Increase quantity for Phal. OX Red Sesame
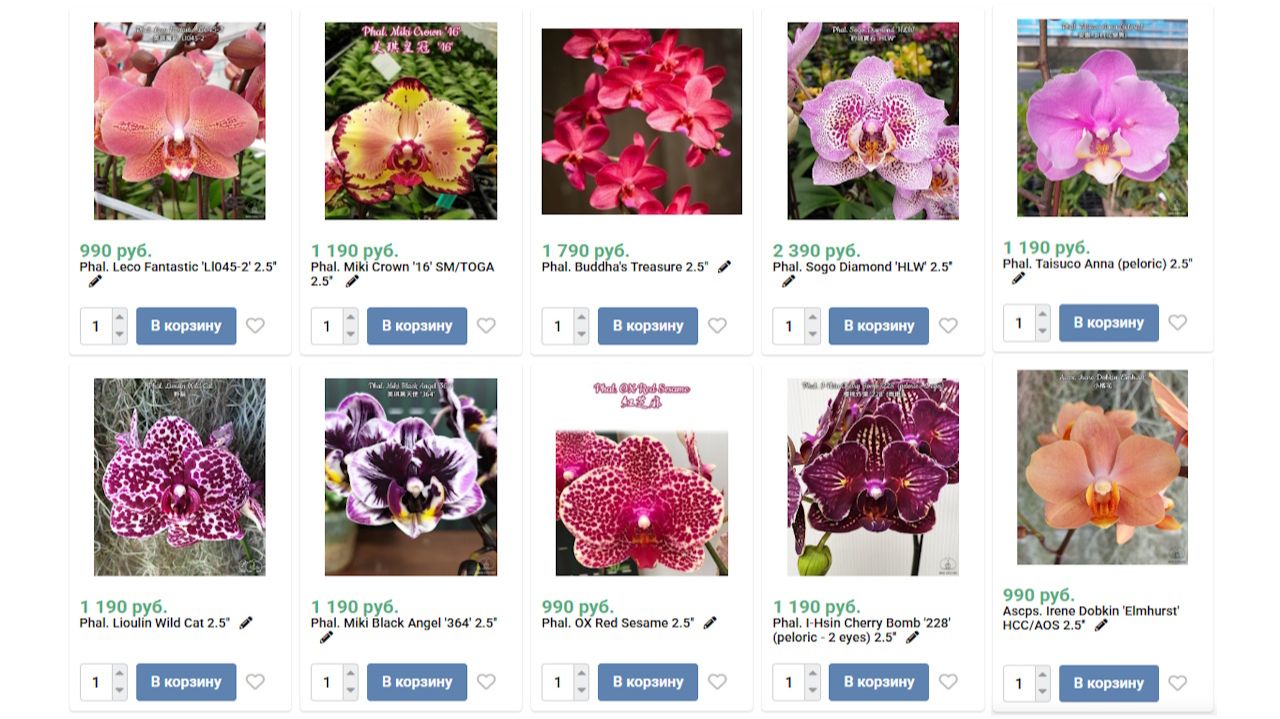The height and width of the screenshot is (719, 1280). (x=581, y=674)
